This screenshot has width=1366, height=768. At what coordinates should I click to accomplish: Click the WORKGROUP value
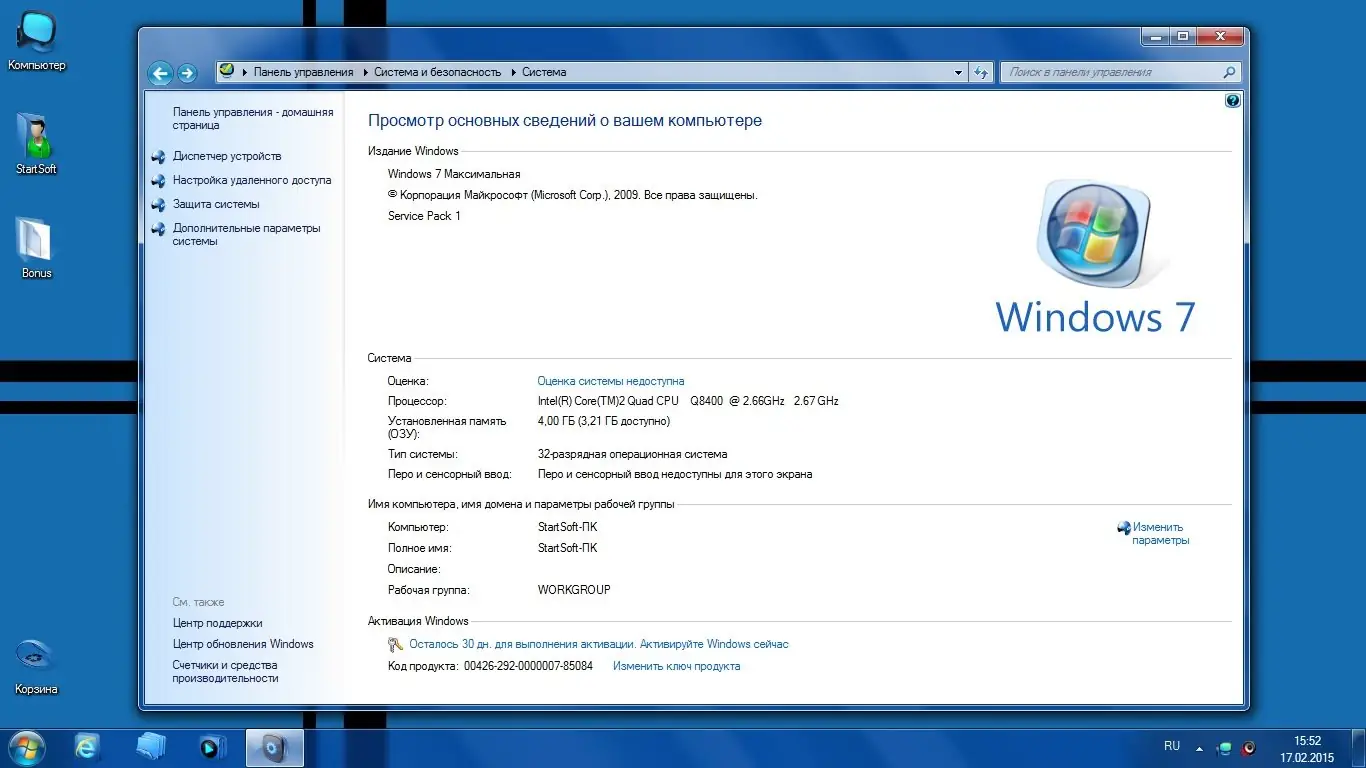[x=574, y=590]
